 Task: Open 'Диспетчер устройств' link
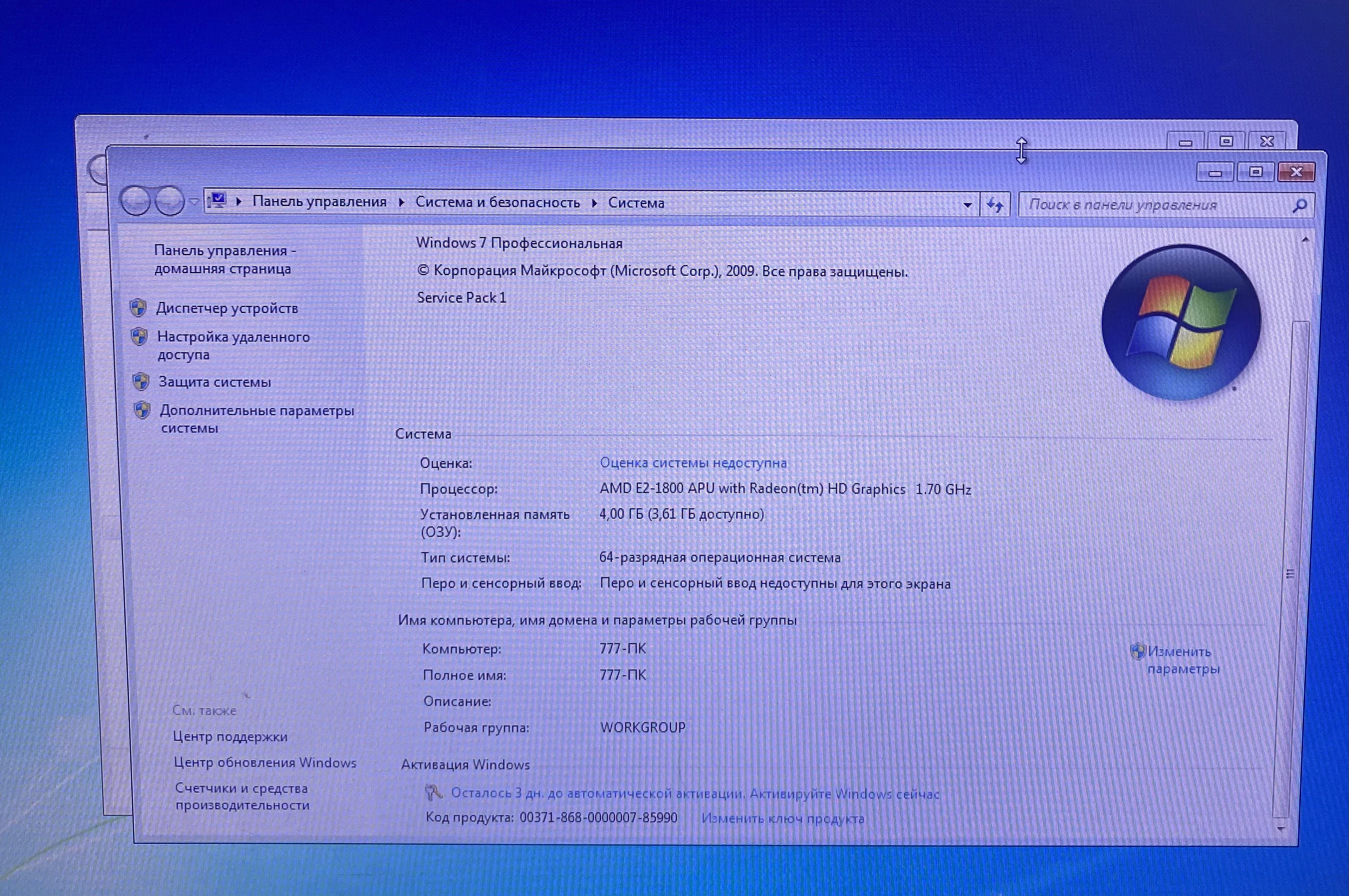pyautogui.click(x=227, y=309)
